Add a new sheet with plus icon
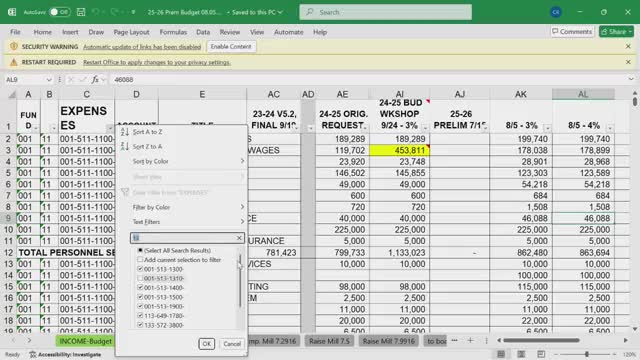The width and height of the screenshot is (640, 360). tap(470, 340)
